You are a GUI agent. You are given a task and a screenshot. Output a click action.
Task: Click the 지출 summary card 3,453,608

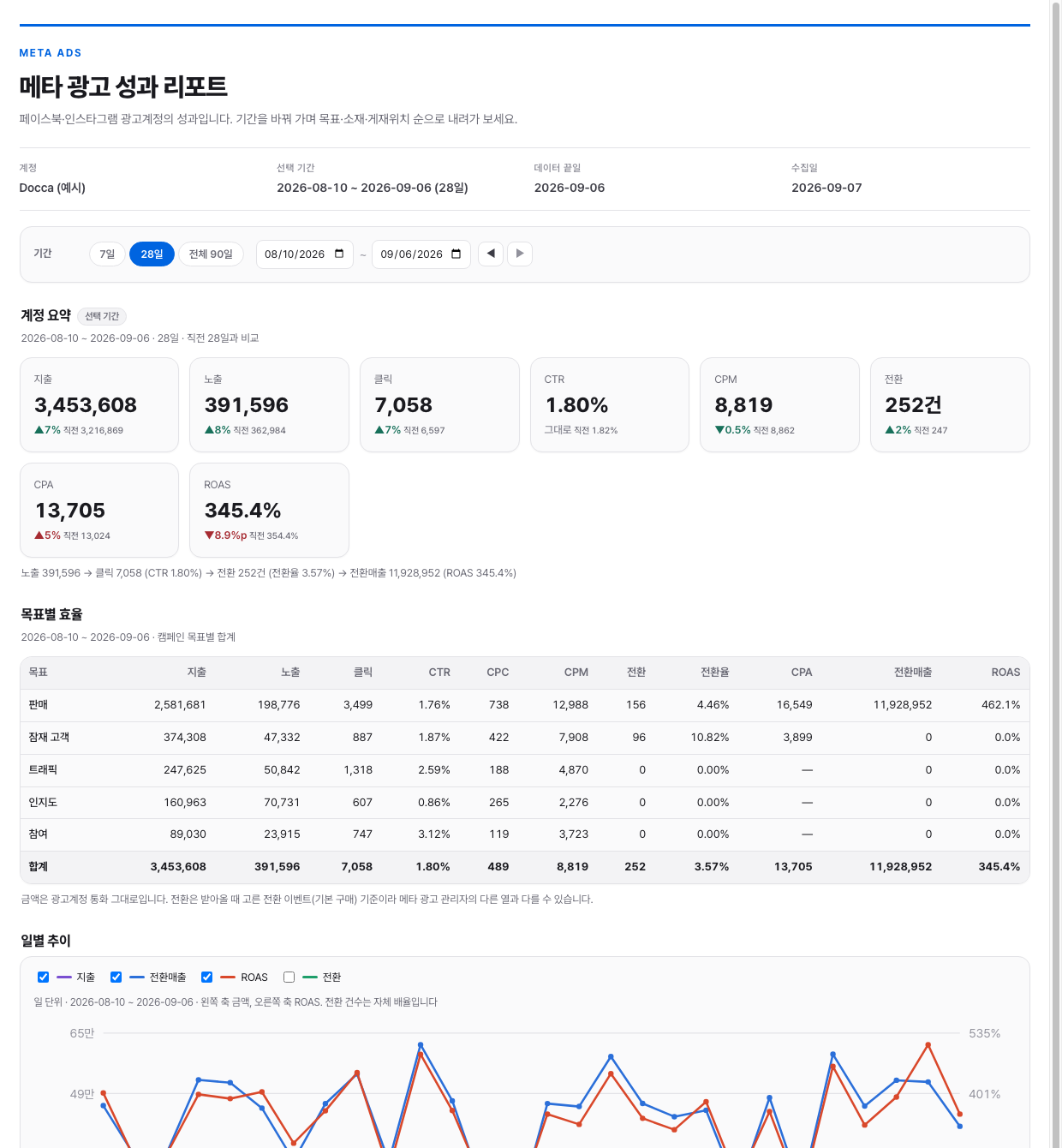click(99, 404)
